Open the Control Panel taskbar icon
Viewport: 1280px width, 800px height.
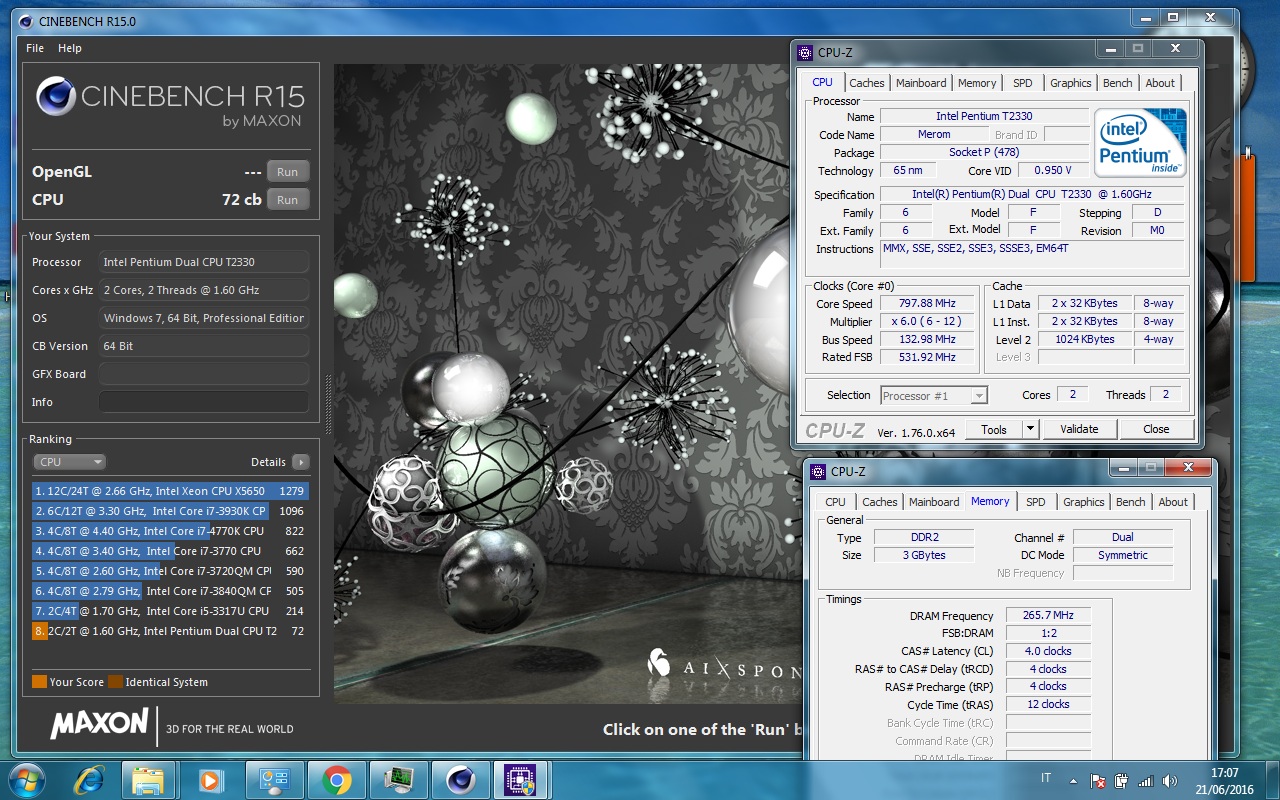(273, 780)
